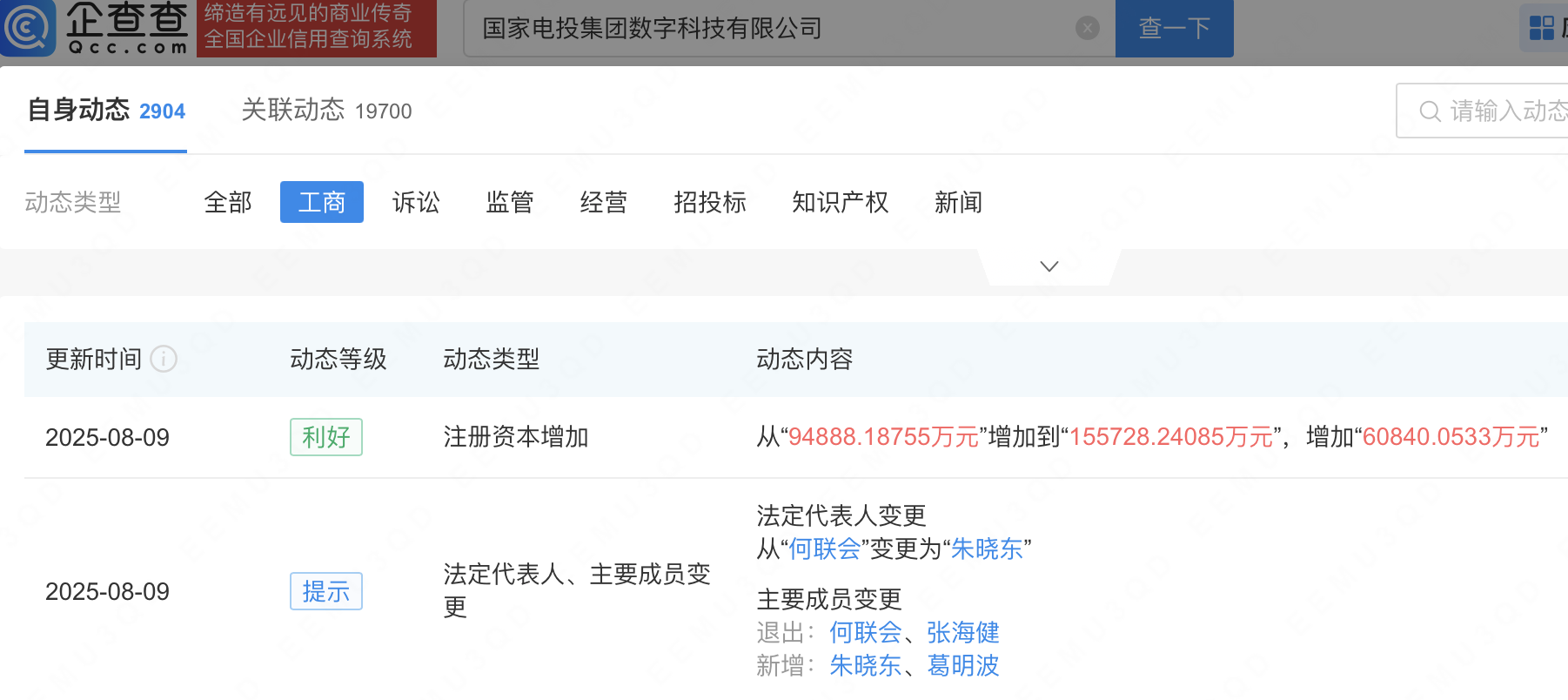Select 诉讼 dynamic type filter
This screenshot has height=700, width=1568.
(x=416, y=202)
